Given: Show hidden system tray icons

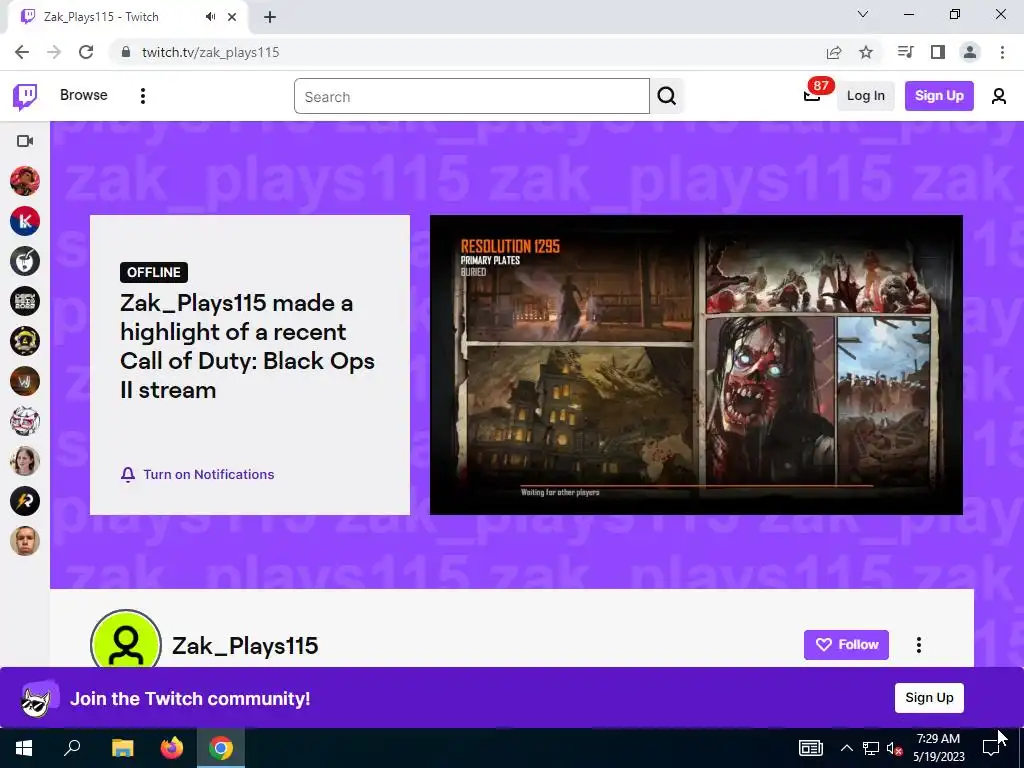Looking at the screenshot, I should 846,748.
